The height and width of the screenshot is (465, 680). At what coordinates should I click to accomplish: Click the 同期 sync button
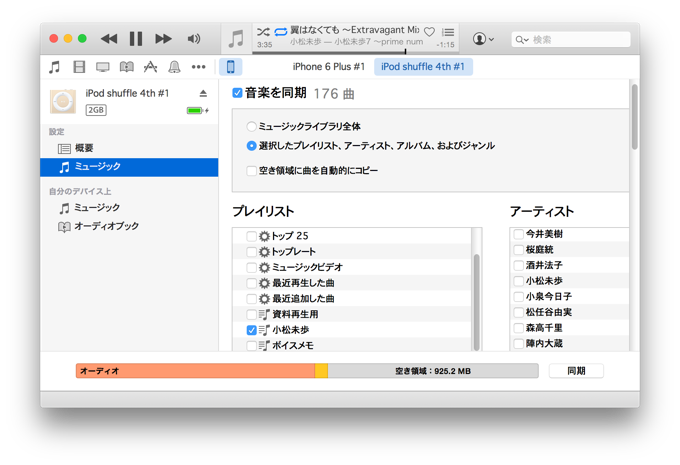[x=576, y=371]
